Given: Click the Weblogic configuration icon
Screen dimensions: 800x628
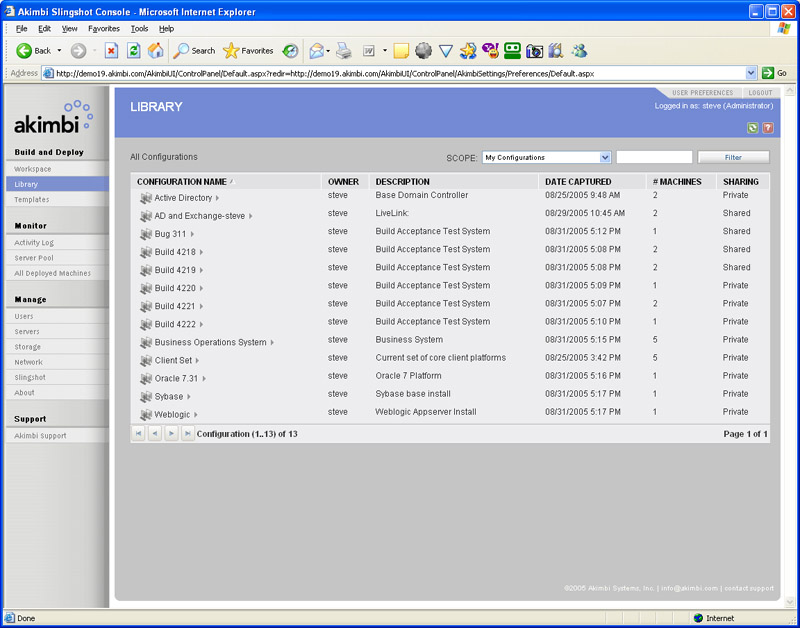Looking at the screenshot, I should pyautogui.click(x=146, y=415).
